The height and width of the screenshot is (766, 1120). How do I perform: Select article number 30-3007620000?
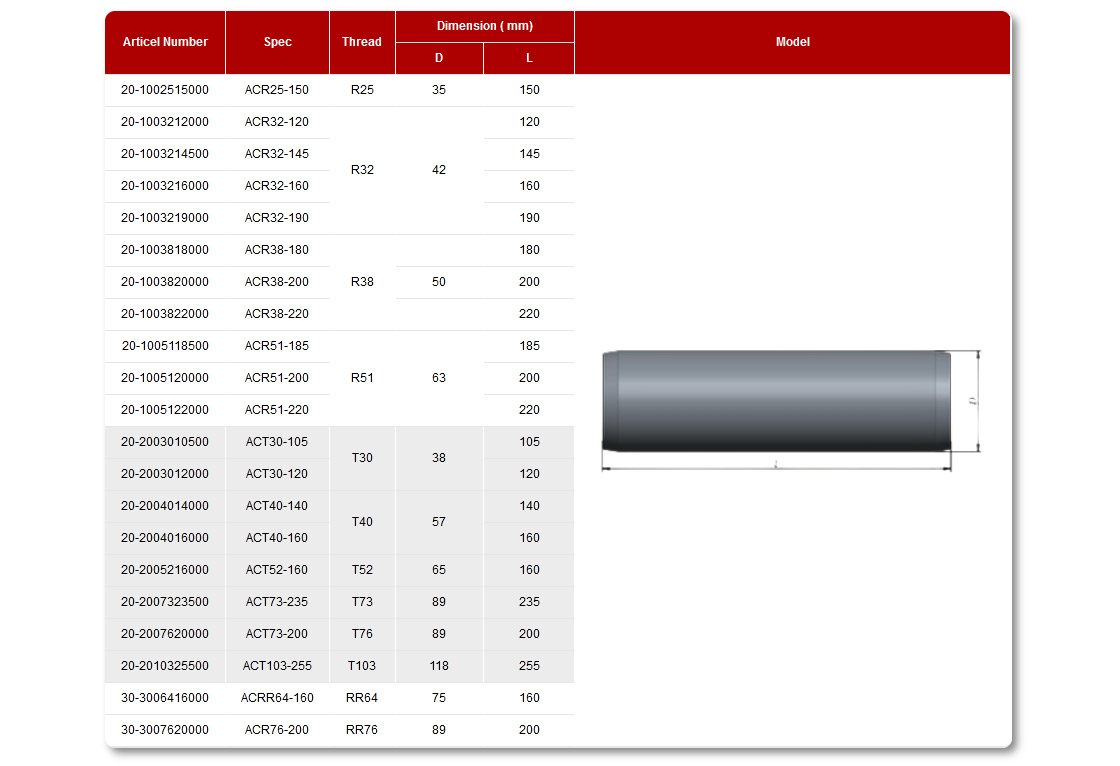165,730
